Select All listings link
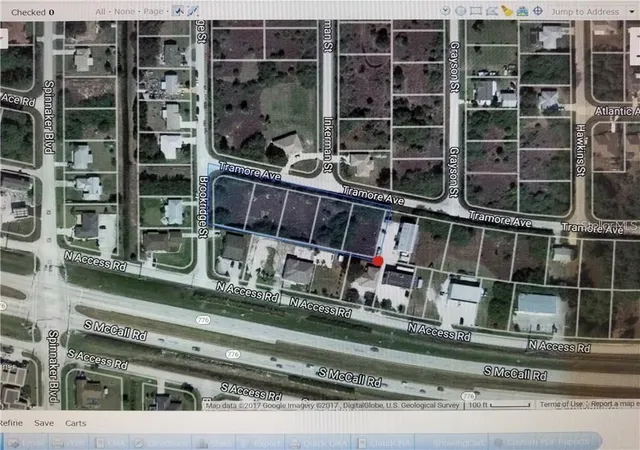640x450 pixels. pos(100,11)
